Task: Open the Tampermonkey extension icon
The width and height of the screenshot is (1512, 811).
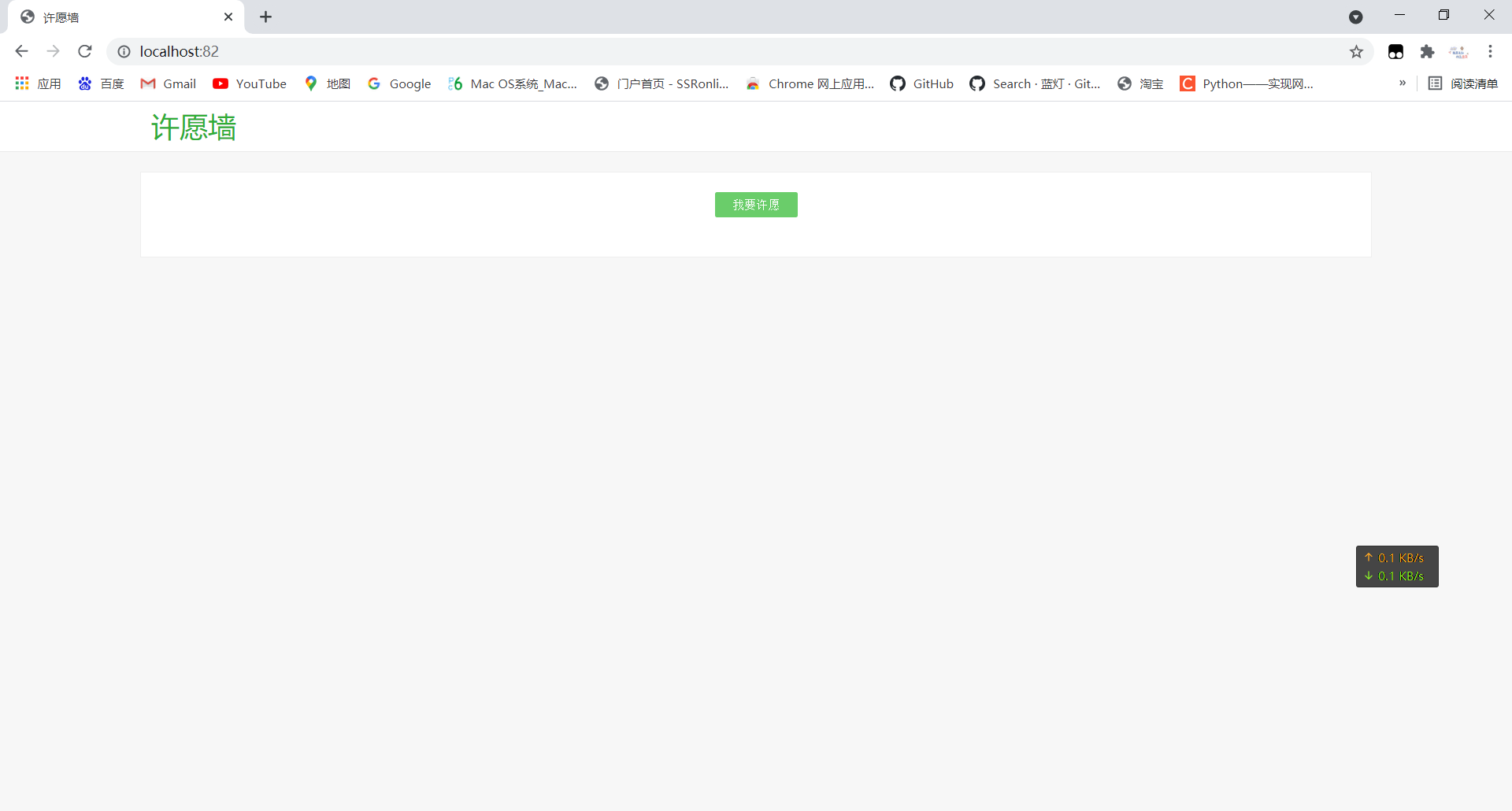Action: pyautogui.click(x=1396, y=51)
